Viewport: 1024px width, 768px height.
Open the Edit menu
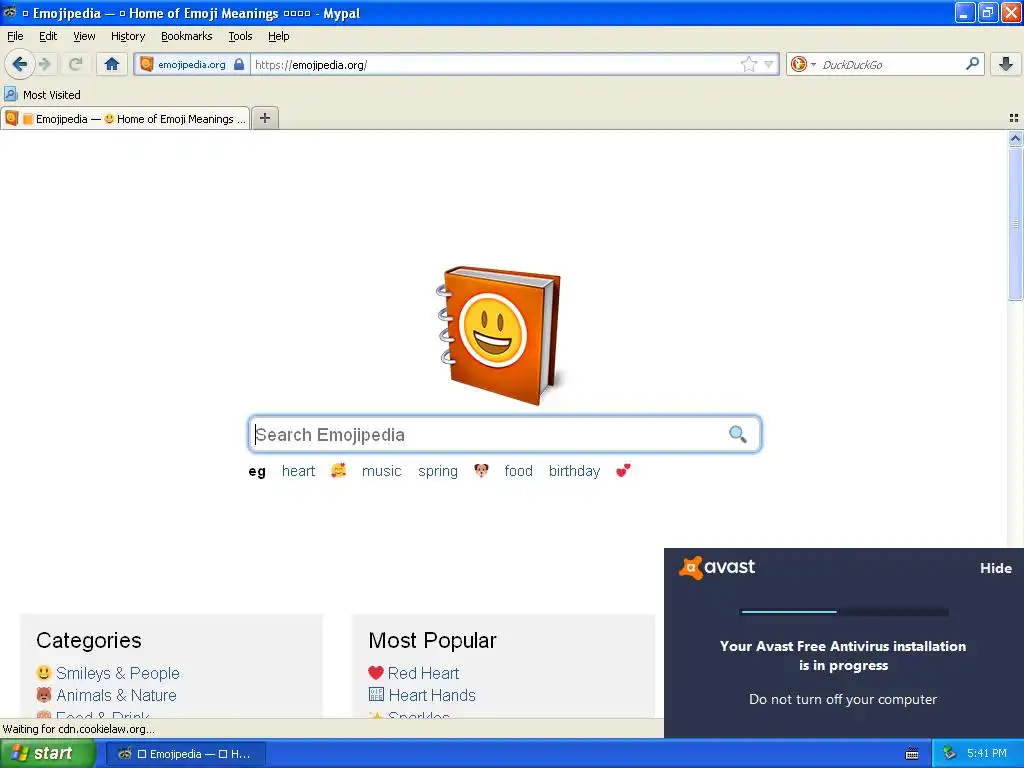coord(48,36)
